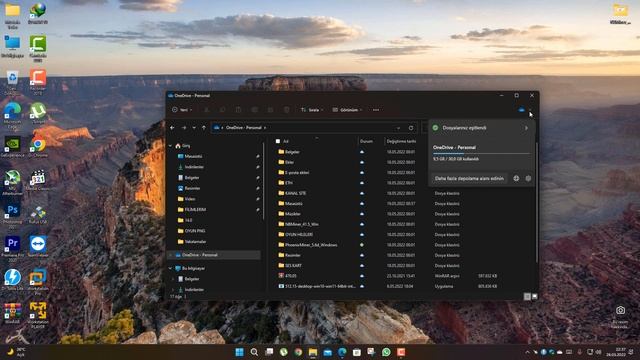Go up one folder level
This screenshot has height=360, width=640.
tap(204, 128)
